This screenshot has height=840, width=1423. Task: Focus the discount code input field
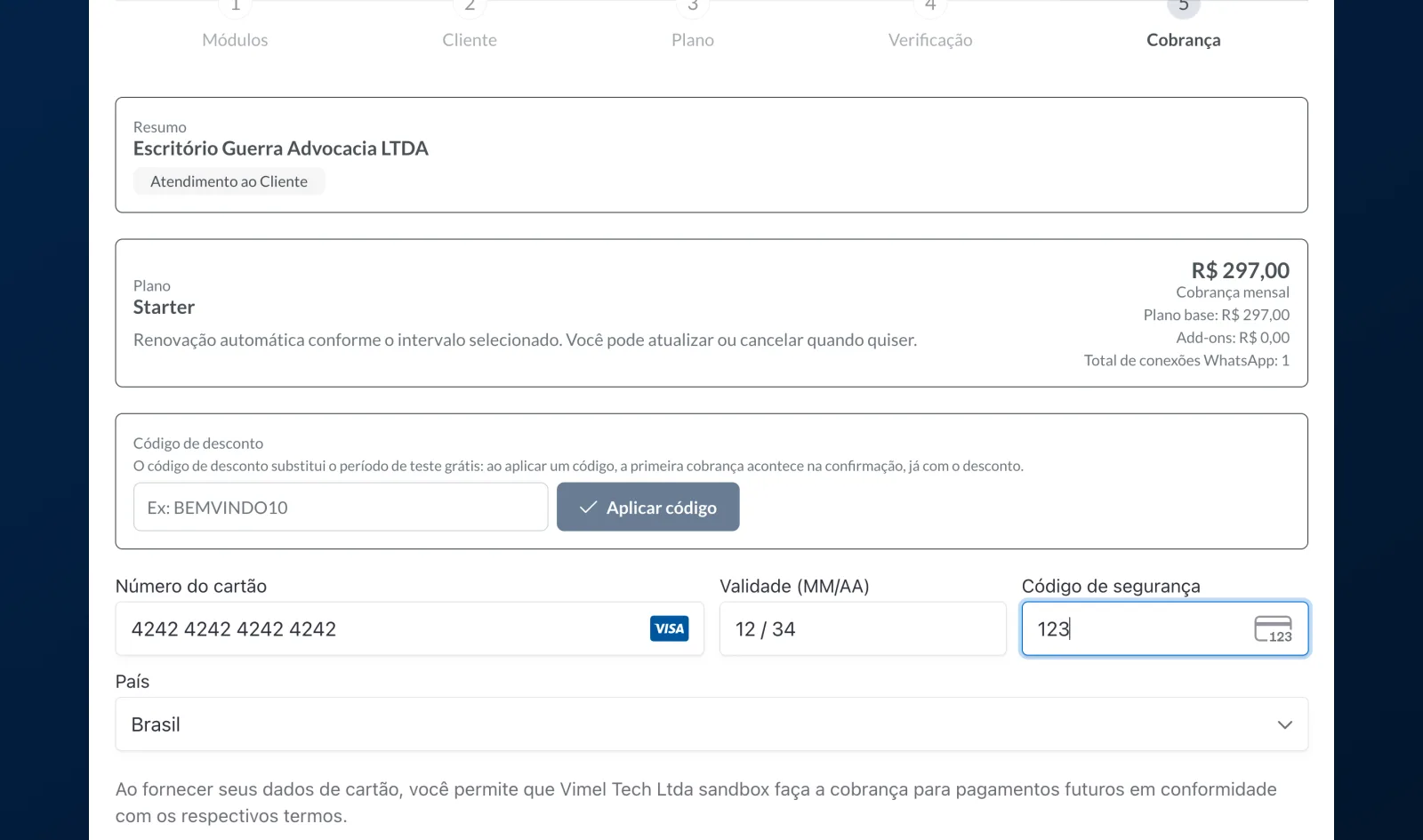coord(341,507)
